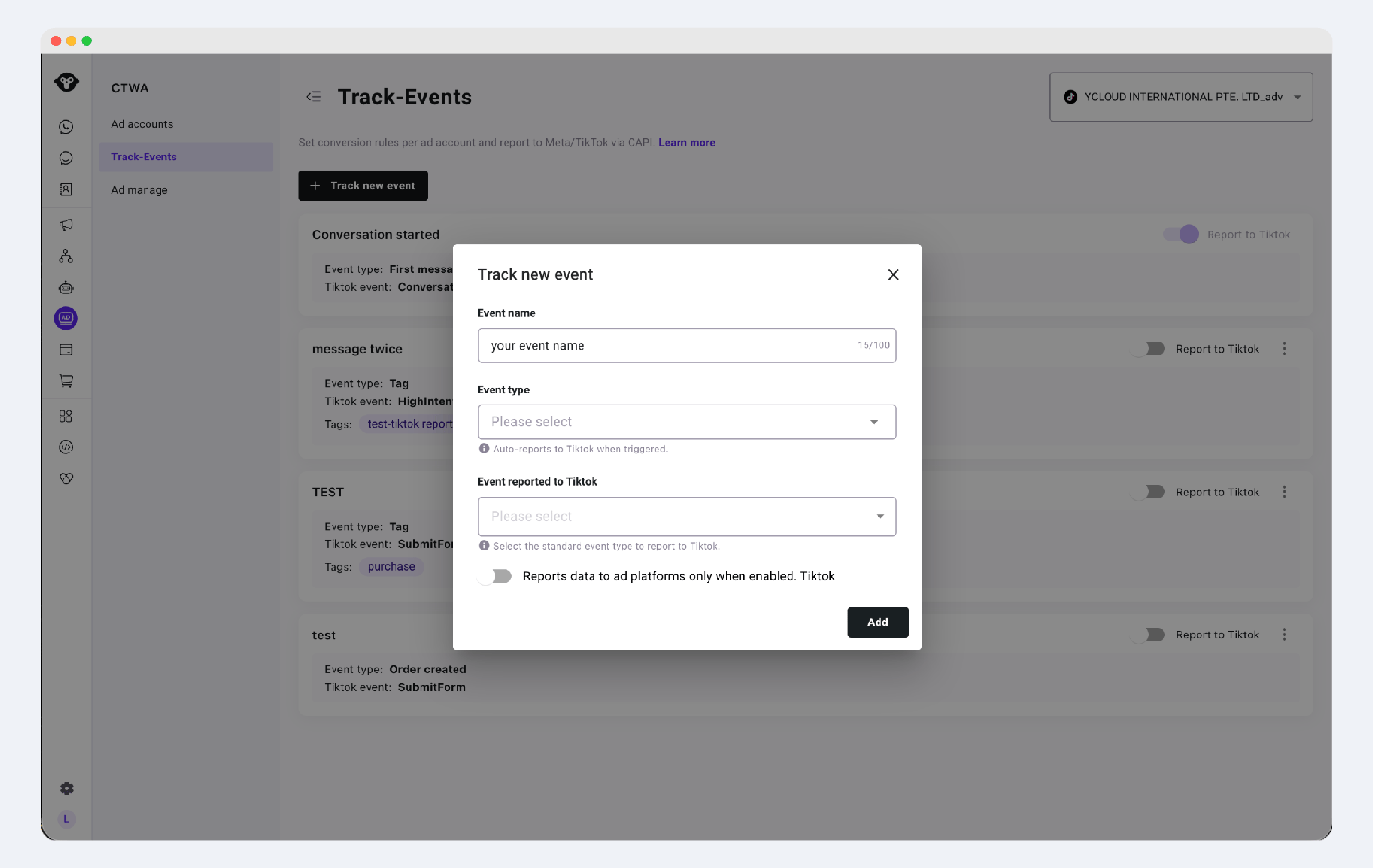Click the monkey logo at top
This screenshot has width=1373, height=868.
[67, 82]
